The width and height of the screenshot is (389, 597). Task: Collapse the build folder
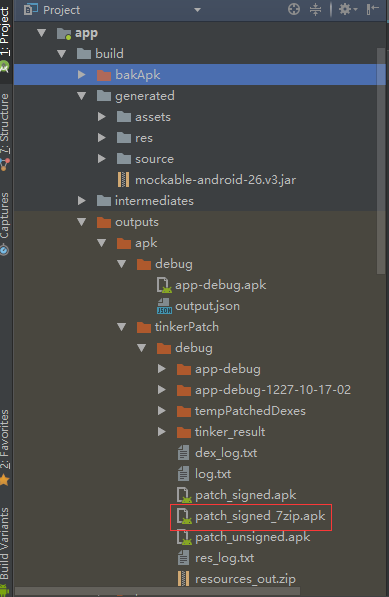click(61, 54)
